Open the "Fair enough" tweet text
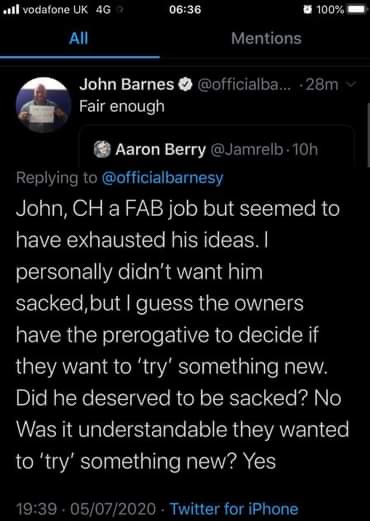 click(122, 106)
